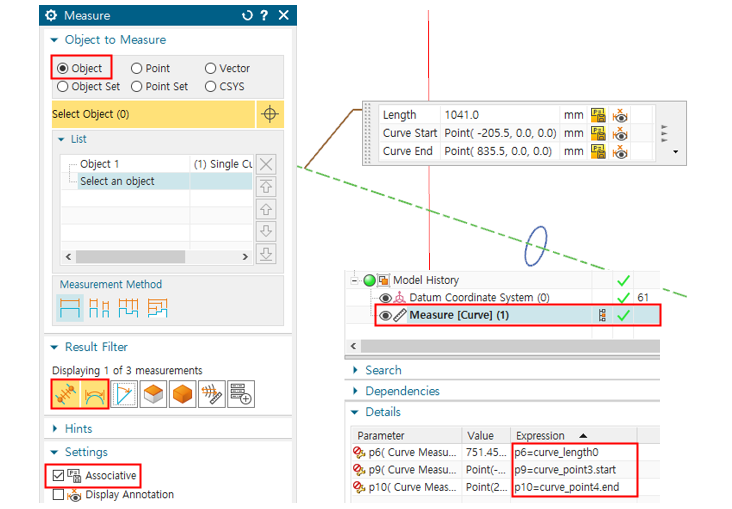Image resolution: width=732 pixels, height=509 pixels.
Task: Click the Select Object crosshair icon
Action: [x=269, y=115]
